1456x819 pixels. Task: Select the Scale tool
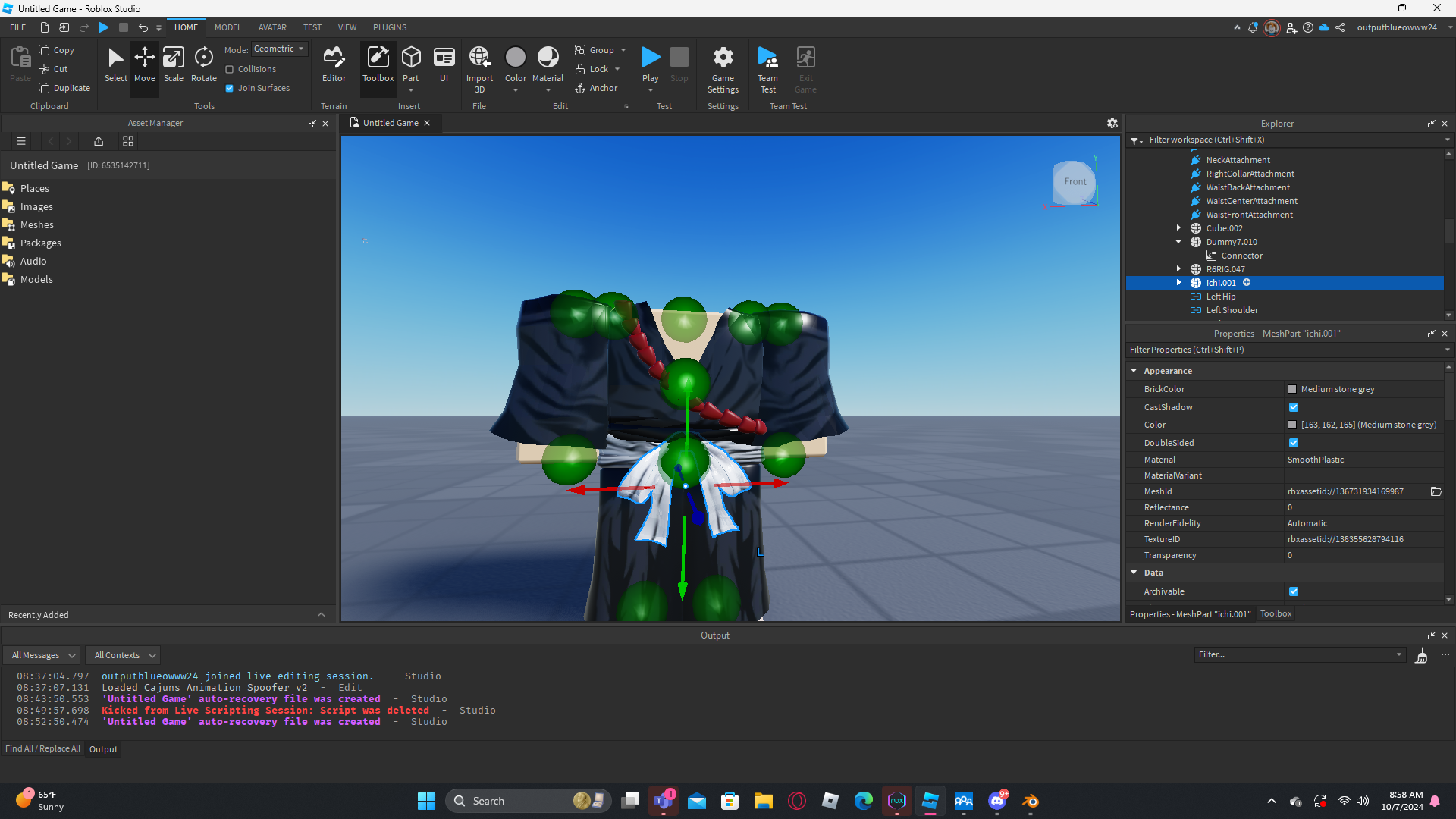(174, 64)
